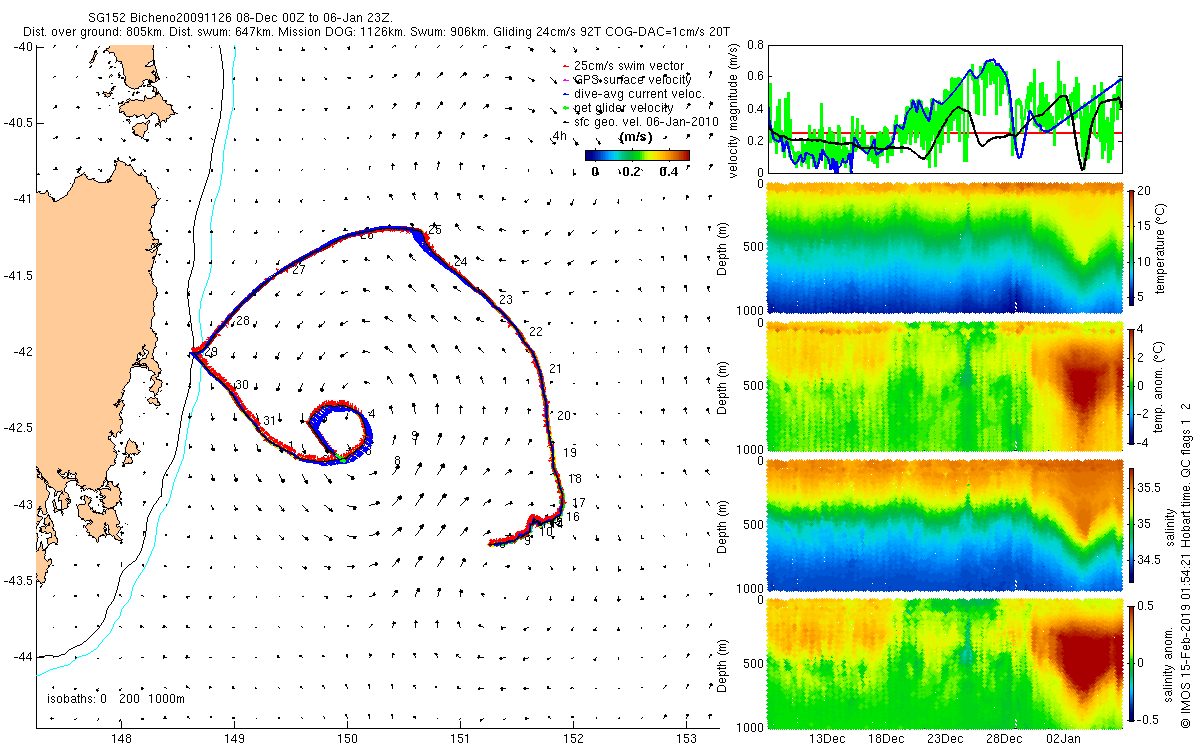Viewport: 1200px width, 750px height.
Task: Click the temp. anom. (°C) colorbar
Action: pyautogui.click(x=1132, y=385)
